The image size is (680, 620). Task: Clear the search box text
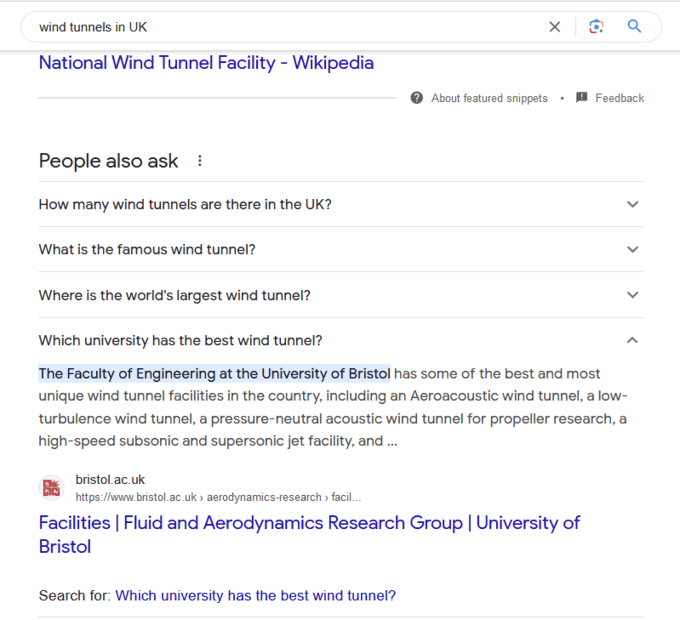click(x=555, y=27)
